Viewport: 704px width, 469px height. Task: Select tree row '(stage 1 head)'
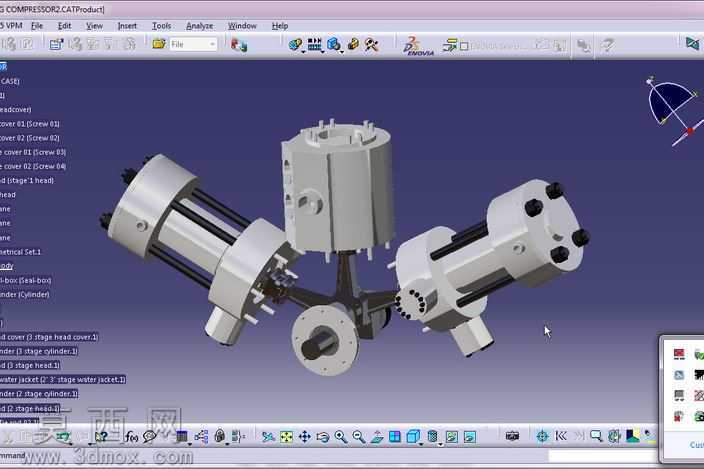coord(27,180)
